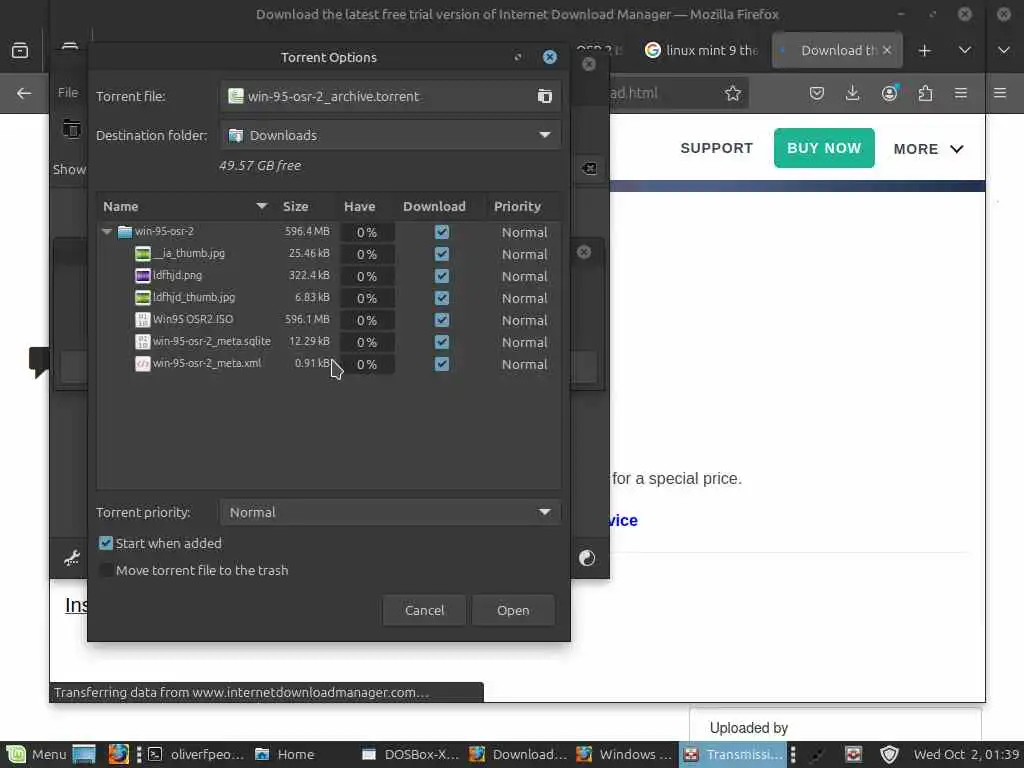Uncheck download for ldfhjd_thumb.jpg
Image resolution: width=1024 pixels, height=768 pixels.
click(x=441, y=298)
